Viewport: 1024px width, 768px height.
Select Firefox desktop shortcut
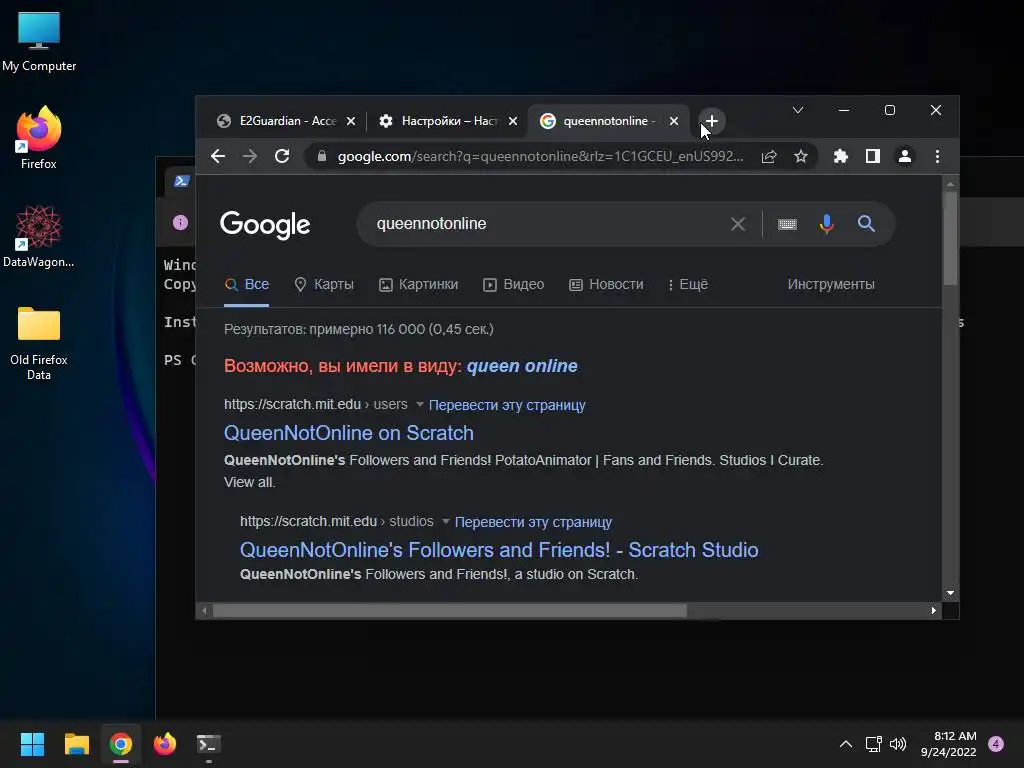(x=39, y=138)
